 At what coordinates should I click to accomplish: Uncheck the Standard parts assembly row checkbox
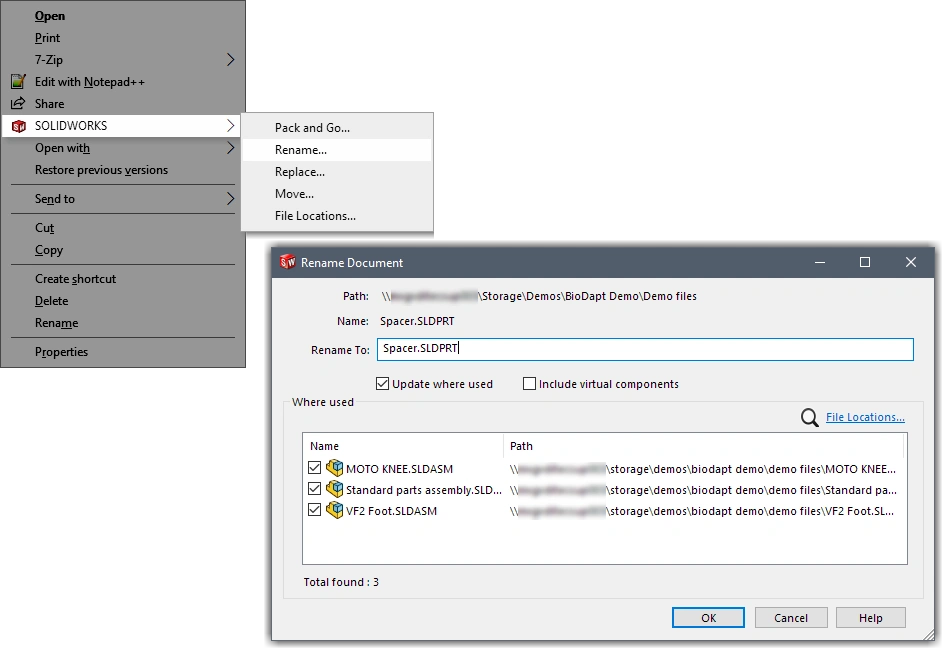(314, 489)
